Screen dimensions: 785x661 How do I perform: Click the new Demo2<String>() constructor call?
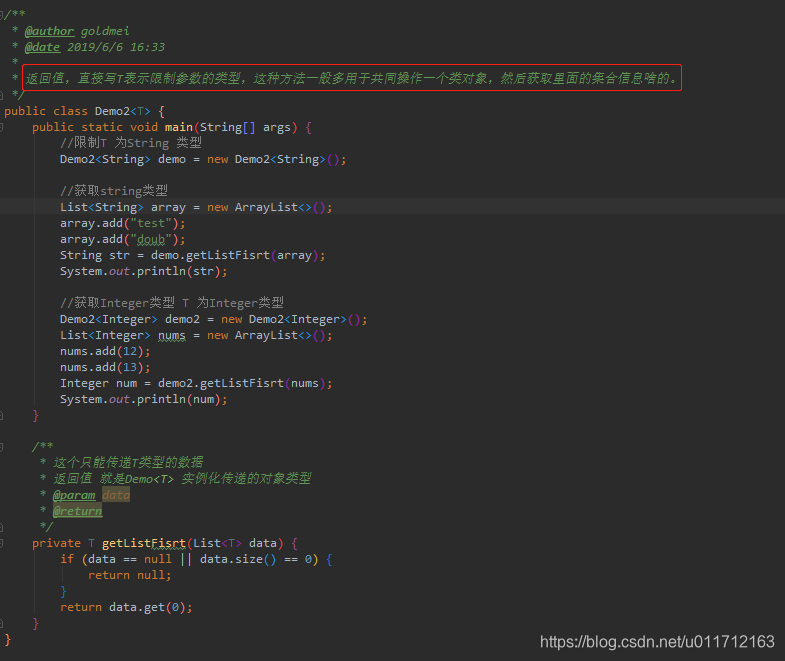tap(273, 159)
